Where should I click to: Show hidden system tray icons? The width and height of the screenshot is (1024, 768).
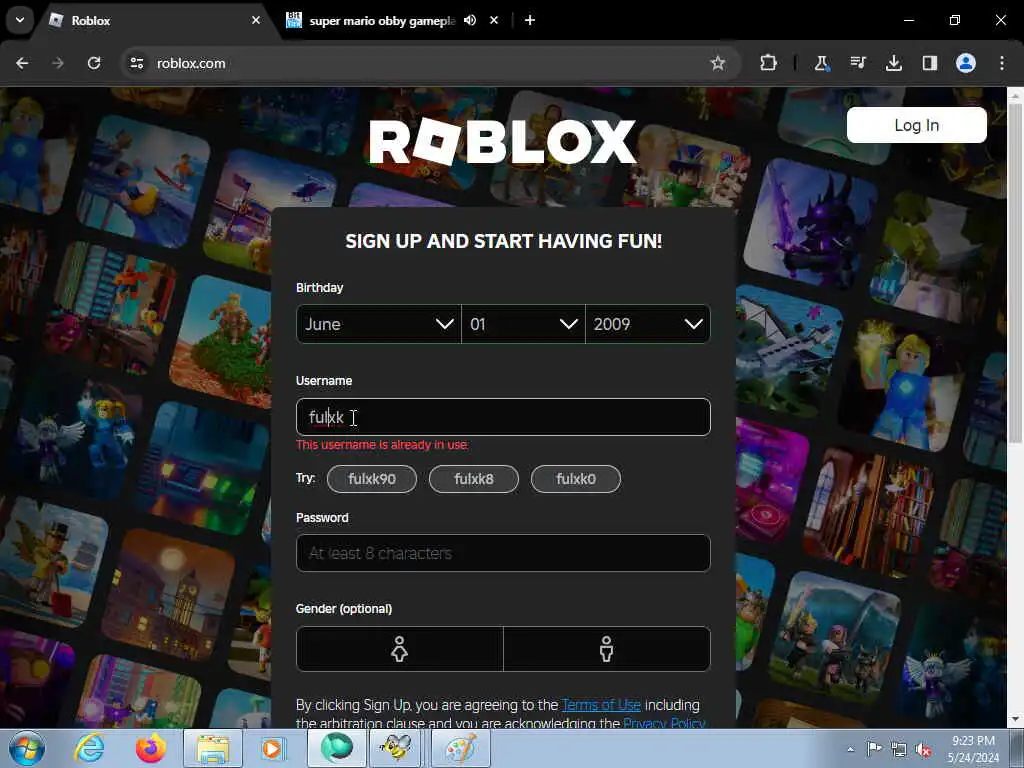850,749
